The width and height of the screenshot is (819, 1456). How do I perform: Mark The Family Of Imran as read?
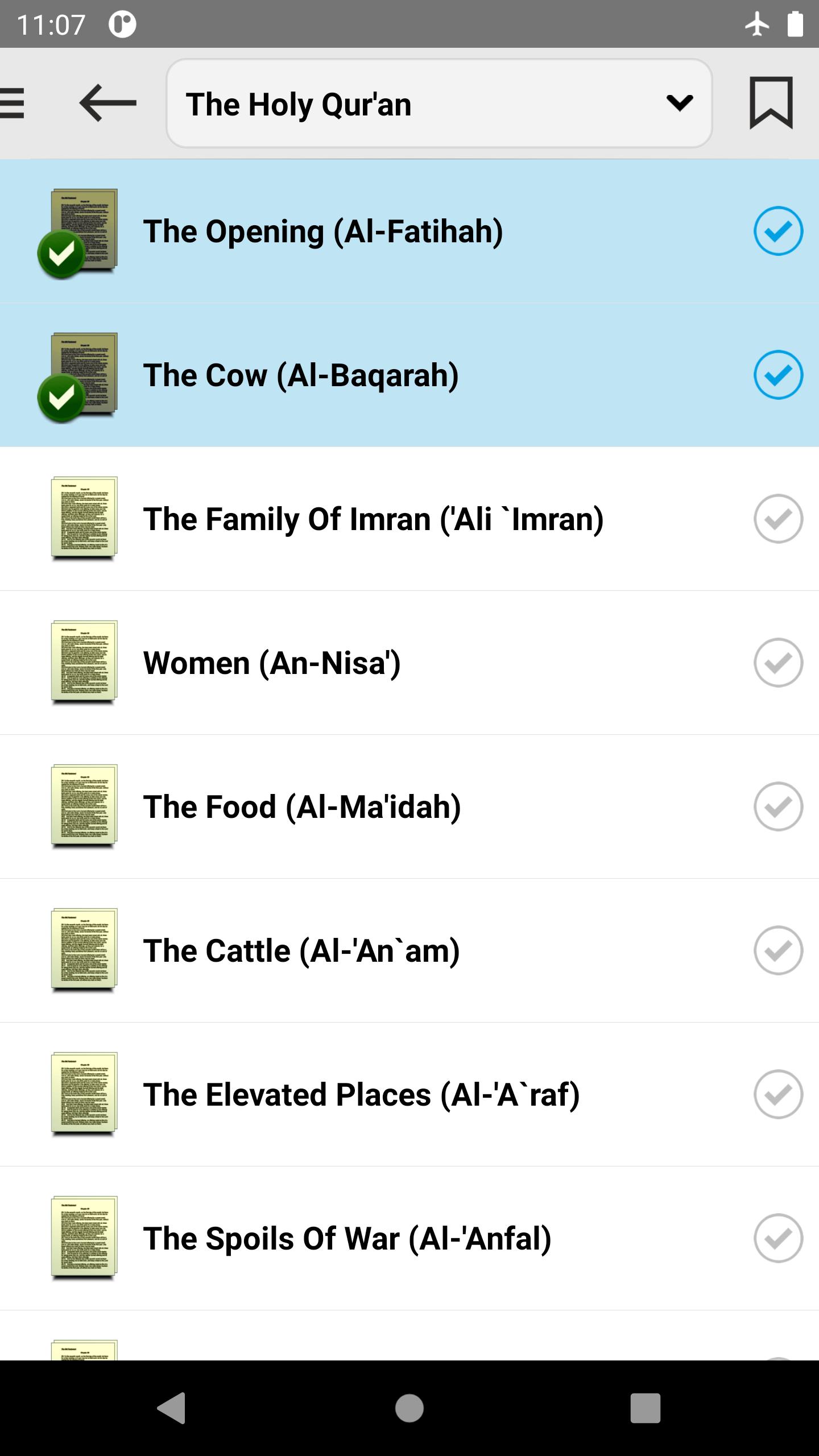778,519
